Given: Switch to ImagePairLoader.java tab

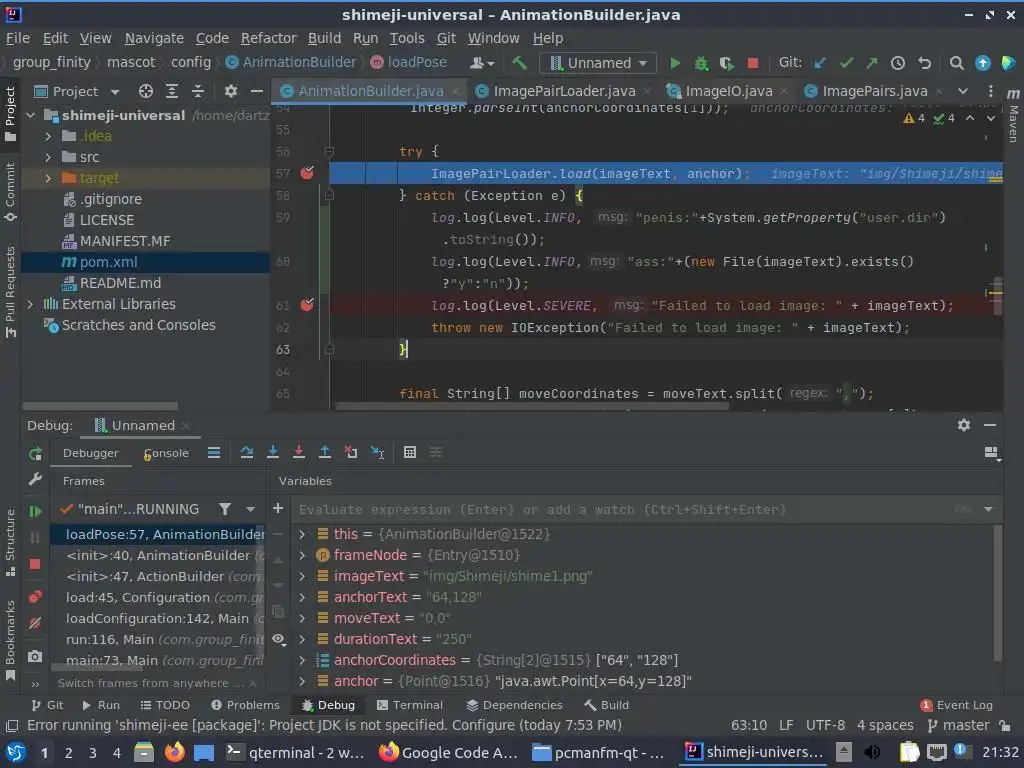Looking at the screenshot, I should tap(564, 91).
